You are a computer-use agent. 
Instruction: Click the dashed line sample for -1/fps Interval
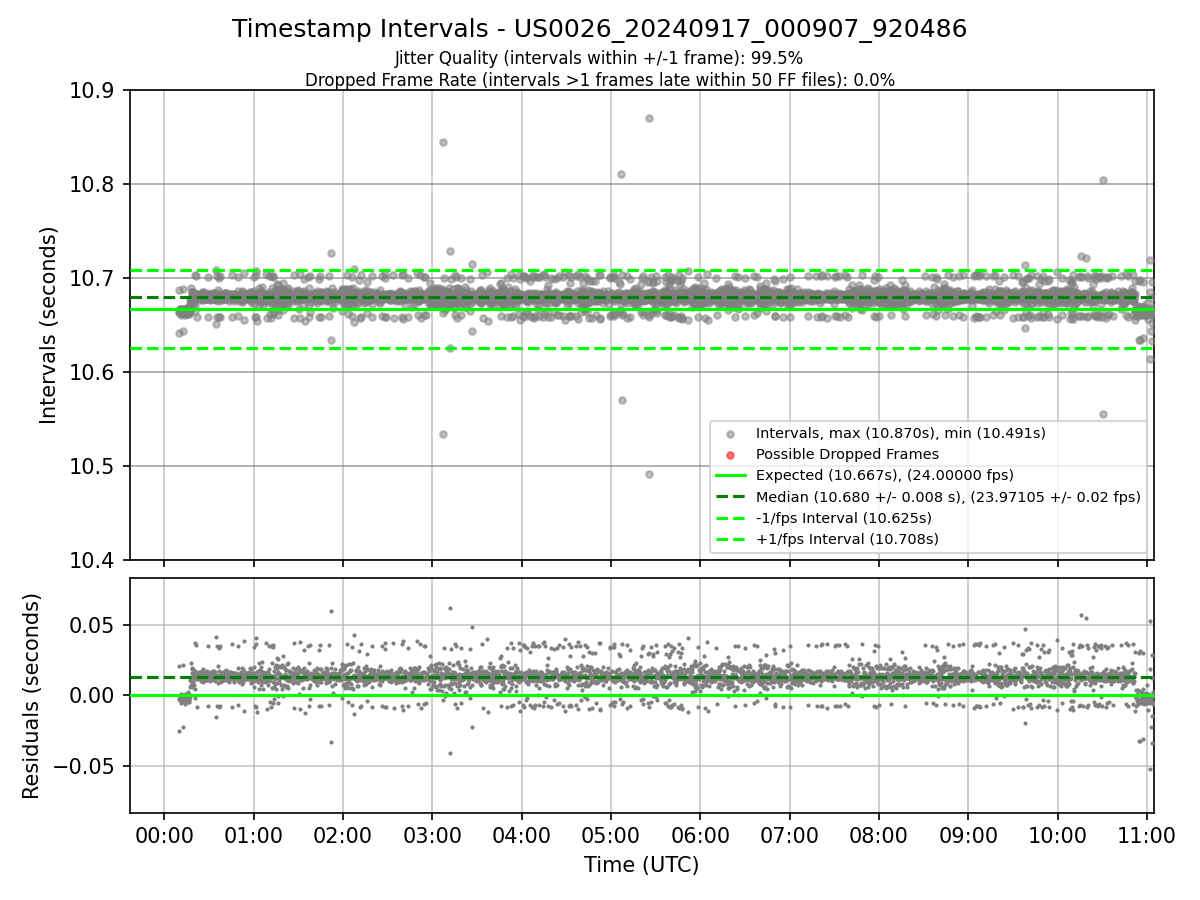(730, 518)
